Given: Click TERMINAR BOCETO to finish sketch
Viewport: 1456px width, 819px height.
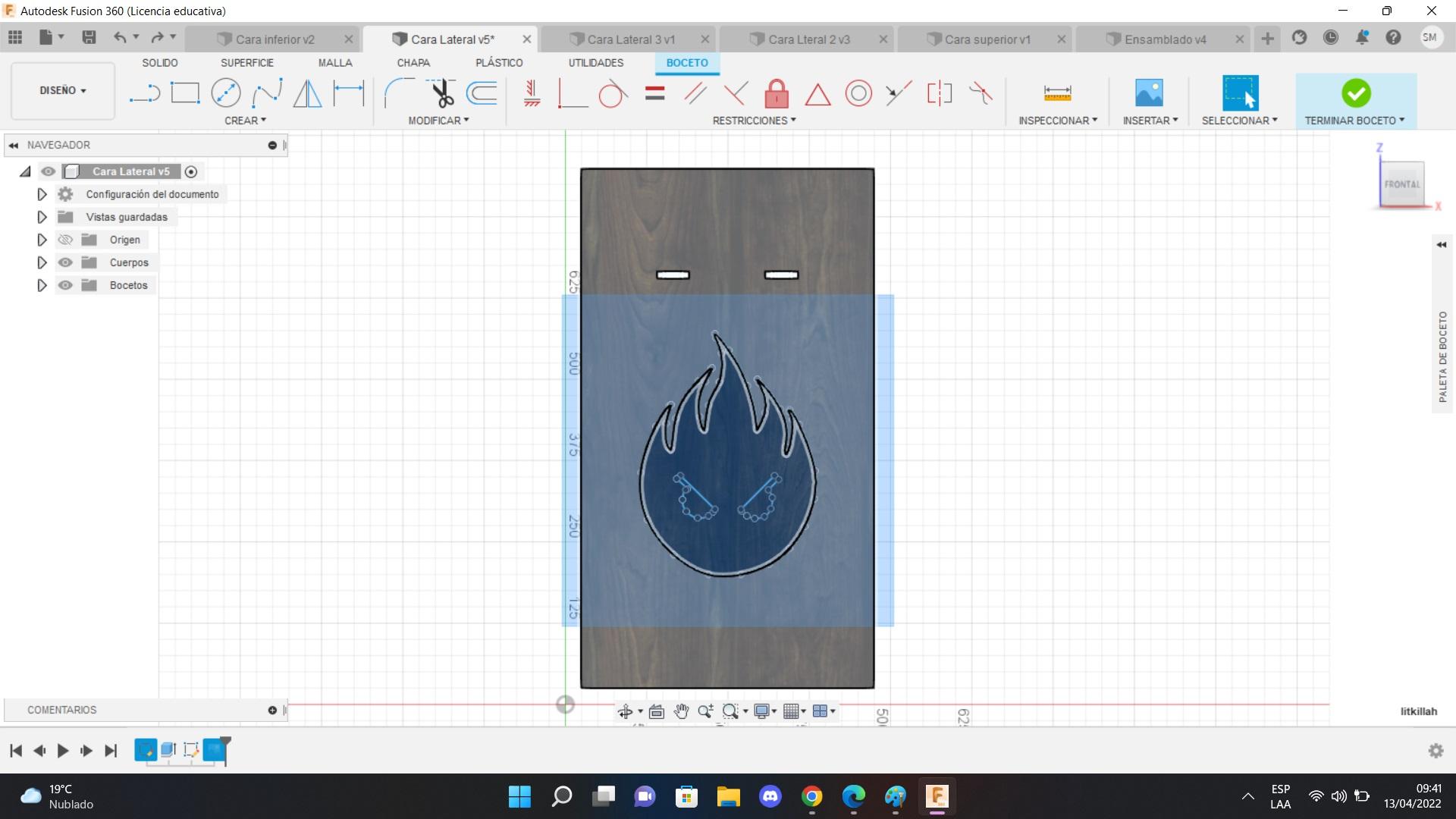Looking at the screenshot, I should coord(1355,94).
